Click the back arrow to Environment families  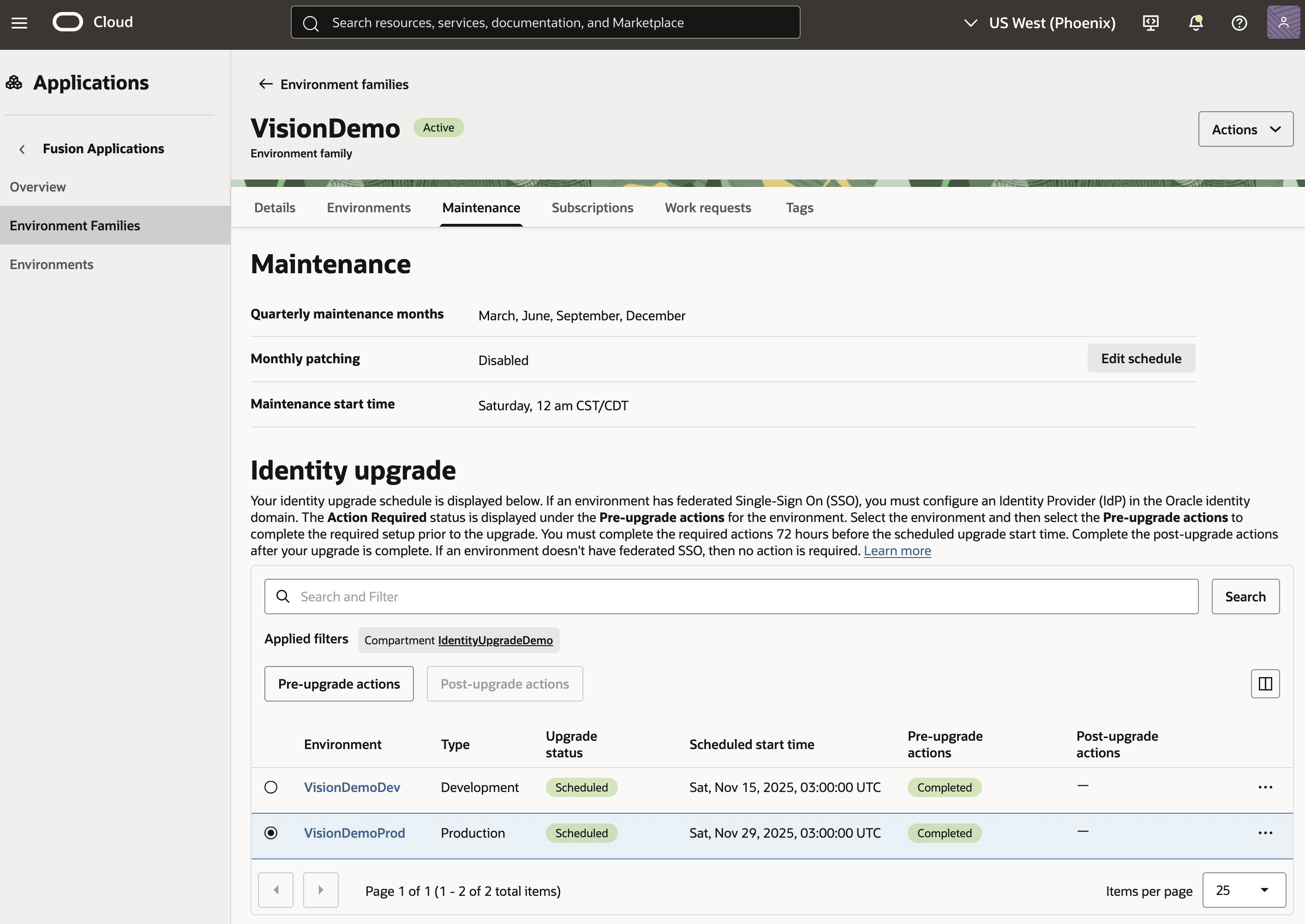[266, 84]
